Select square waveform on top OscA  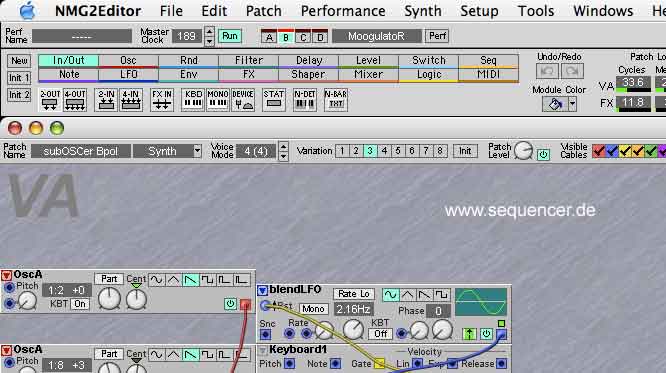[x=208, y=280]
